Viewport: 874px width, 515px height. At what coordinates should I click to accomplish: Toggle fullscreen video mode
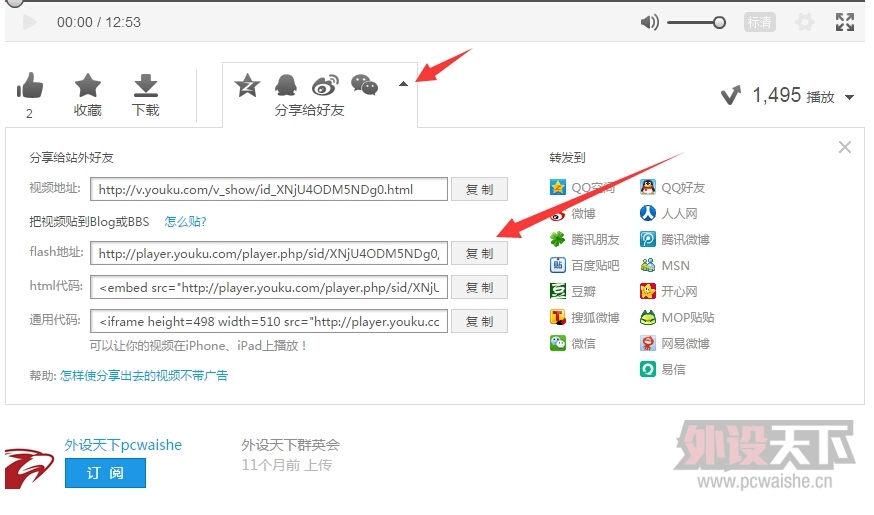[x=845, y=22]
